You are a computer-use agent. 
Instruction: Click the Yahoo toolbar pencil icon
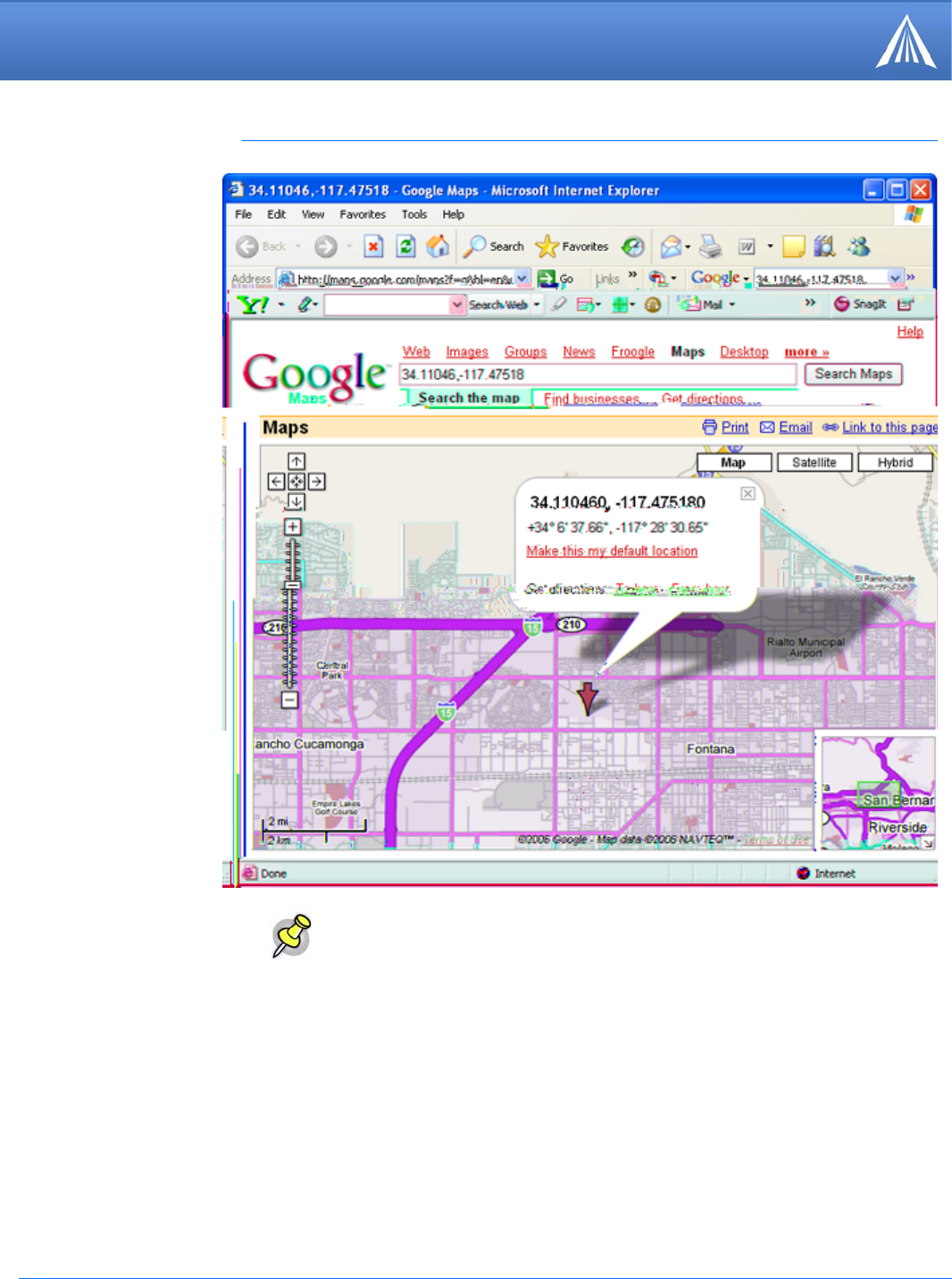305,305
